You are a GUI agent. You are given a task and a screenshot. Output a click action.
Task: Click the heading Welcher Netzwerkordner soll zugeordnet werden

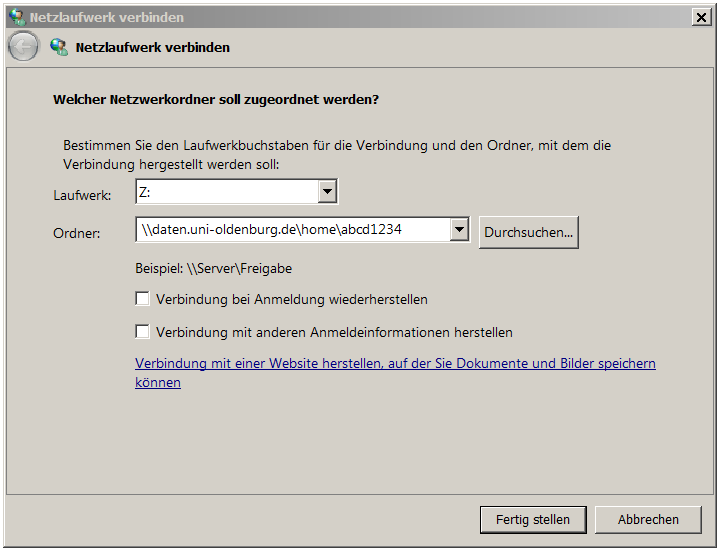[x=216, y=100]
